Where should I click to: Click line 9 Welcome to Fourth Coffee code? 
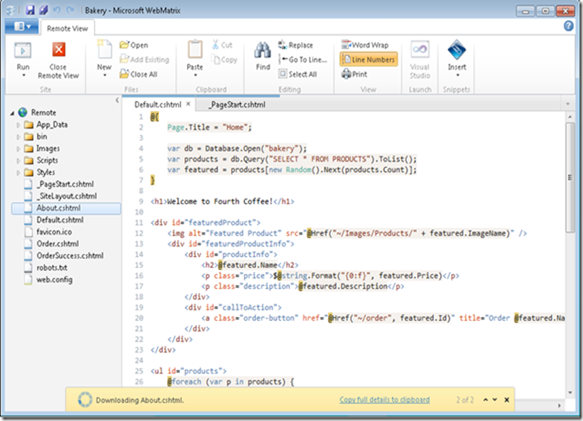point(222,201)
